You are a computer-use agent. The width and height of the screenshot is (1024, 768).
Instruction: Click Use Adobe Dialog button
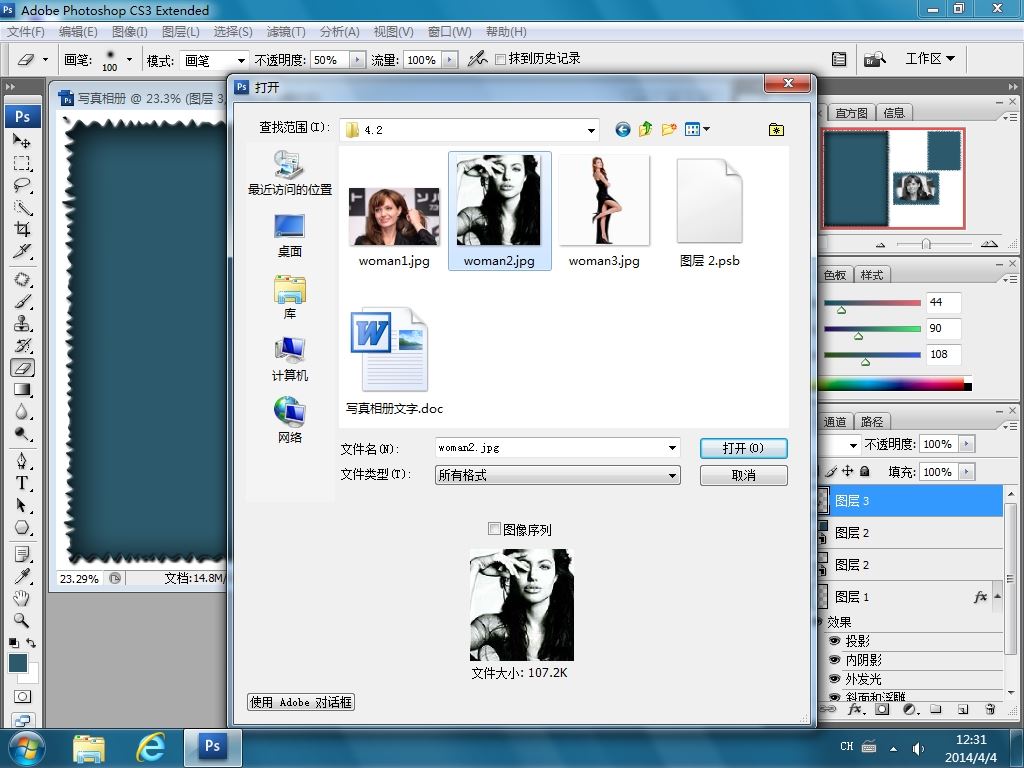[301, 702]
